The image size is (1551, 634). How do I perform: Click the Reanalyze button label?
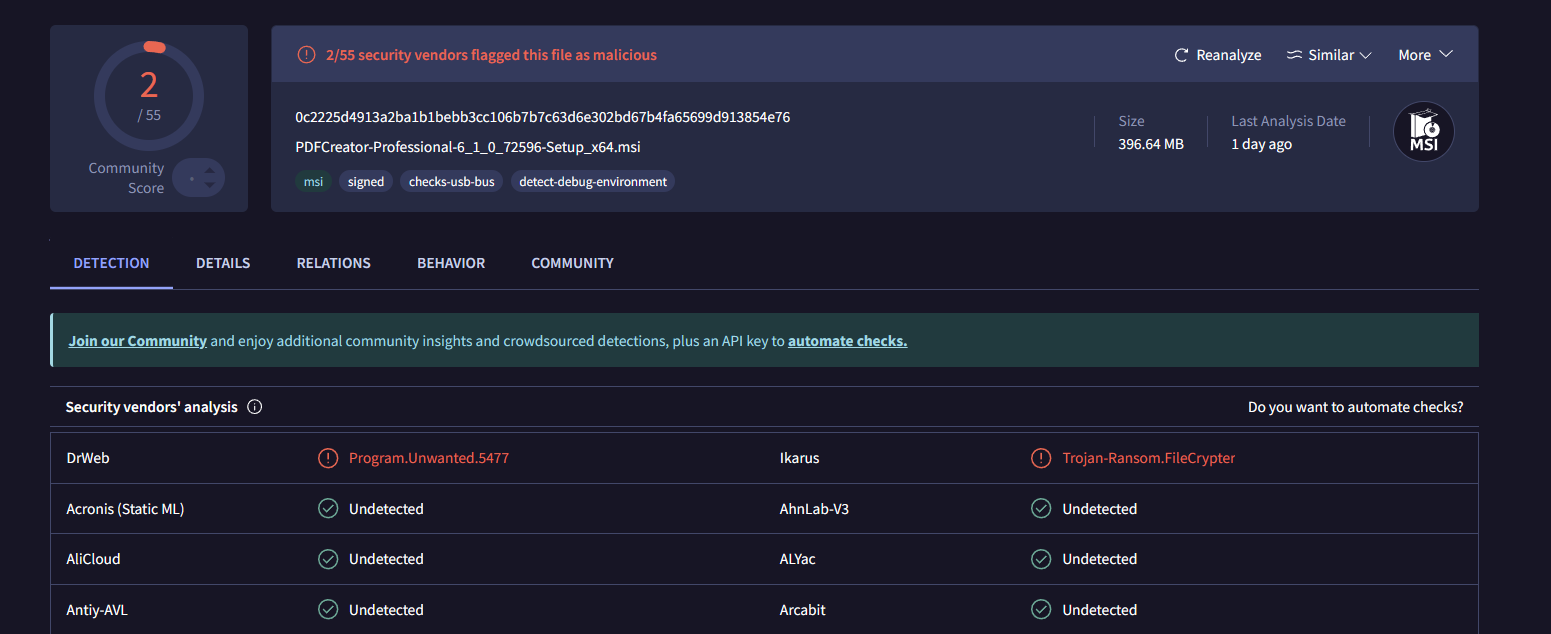pos(1229,55)
